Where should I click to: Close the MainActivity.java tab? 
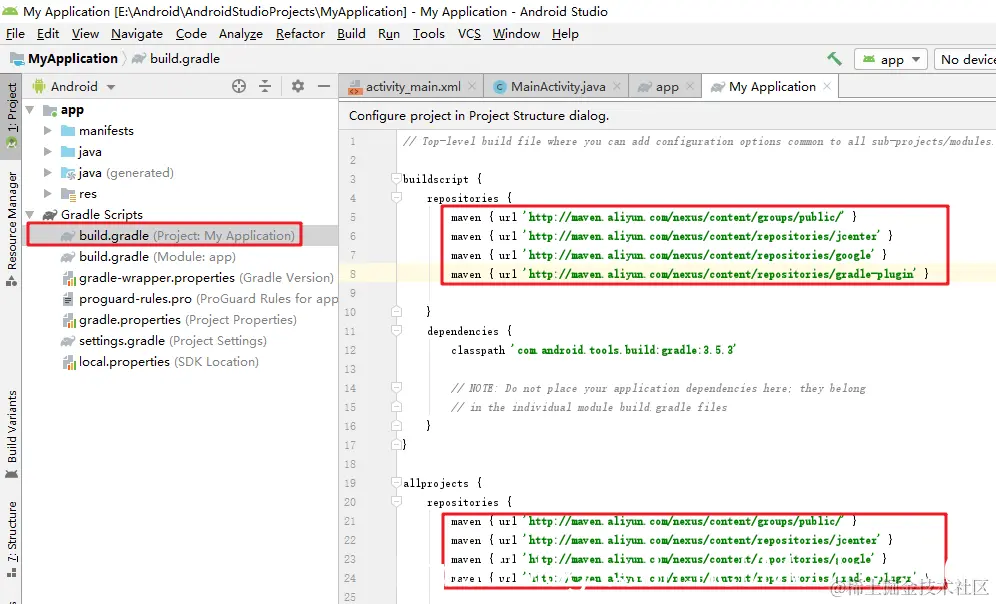tap(617, 86)
